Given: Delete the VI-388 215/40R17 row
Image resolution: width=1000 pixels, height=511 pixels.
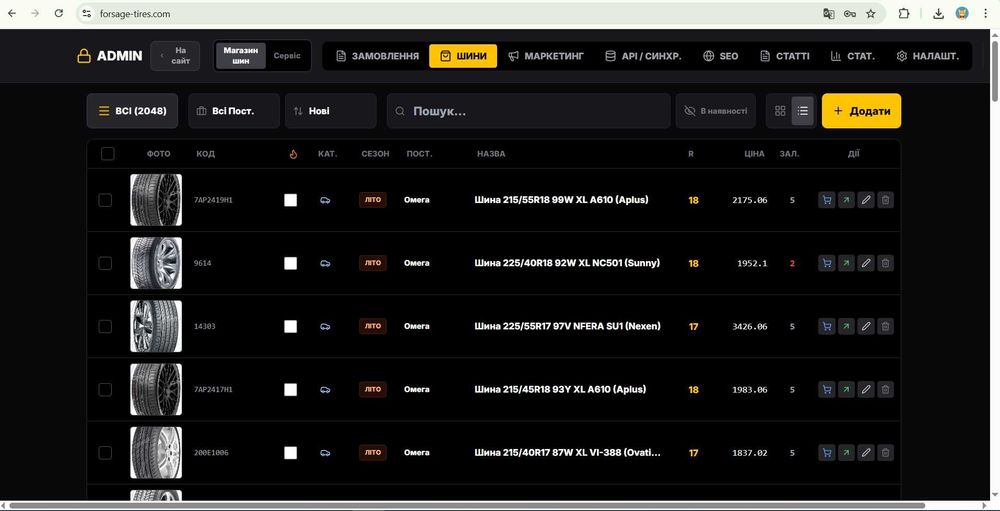Looking at the screenshot, I should click(885, 452).
